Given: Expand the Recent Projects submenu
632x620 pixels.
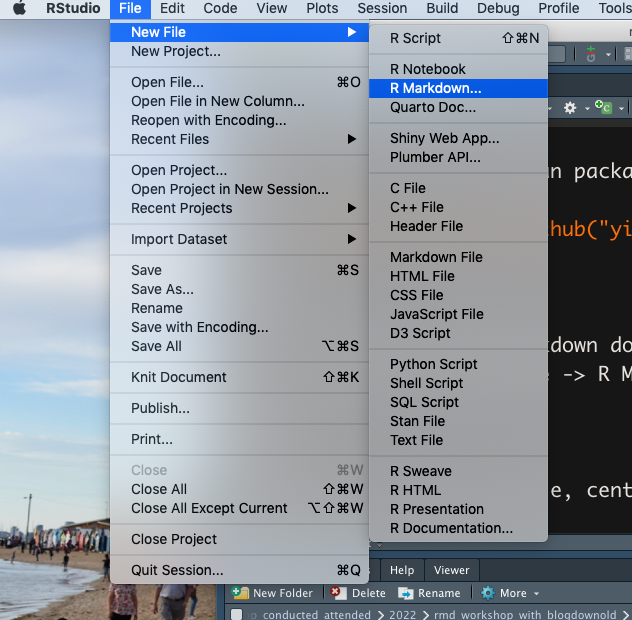Looking at the screenshot, I should point(239,208).
